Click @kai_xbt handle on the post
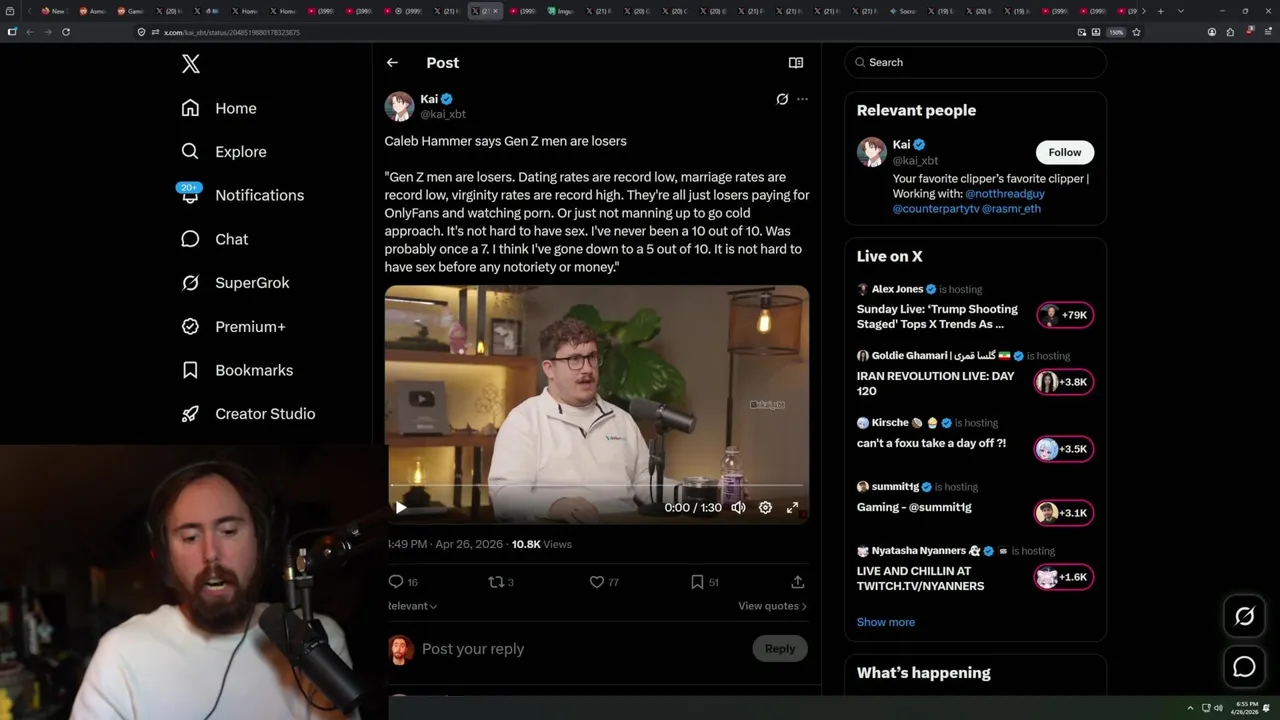 coord(443,114)
